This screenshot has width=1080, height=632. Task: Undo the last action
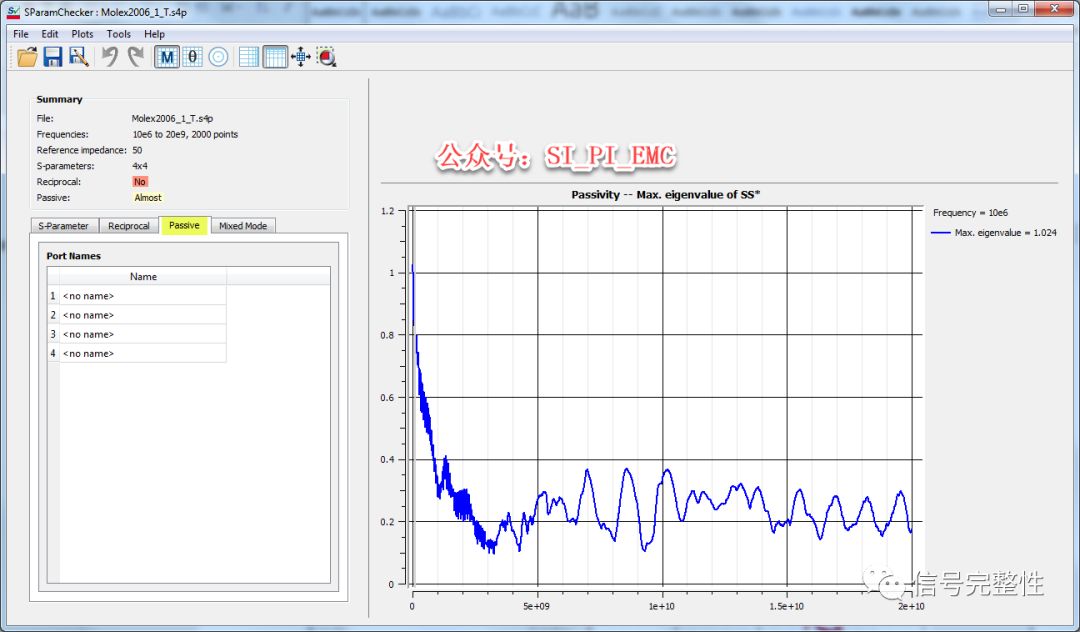point(110,57)
